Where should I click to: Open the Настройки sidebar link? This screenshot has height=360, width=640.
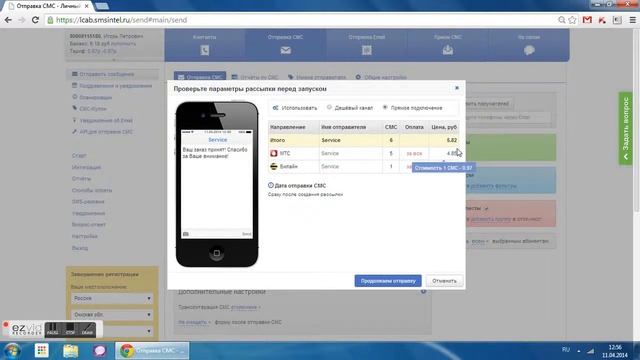84,236
